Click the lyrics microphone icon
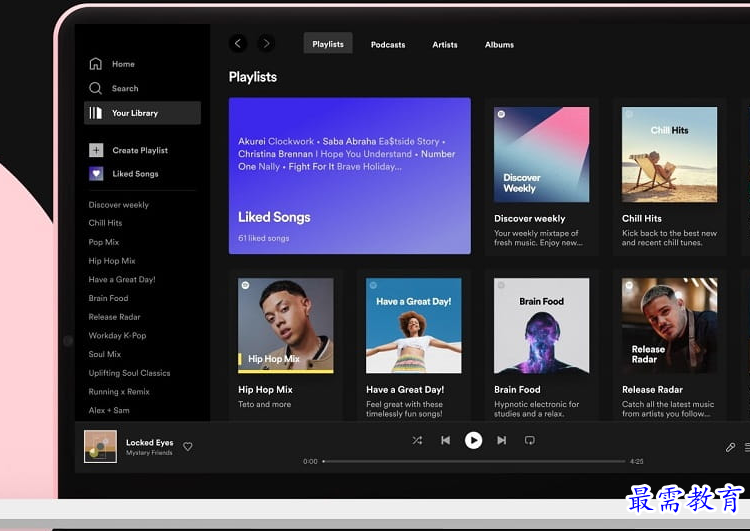The image size is (750, 531). point(730,447)
